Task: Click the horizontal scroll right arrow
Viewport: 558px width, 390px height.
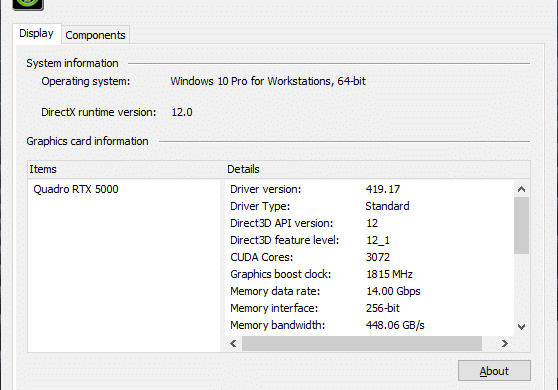Action: pos(505,343)
